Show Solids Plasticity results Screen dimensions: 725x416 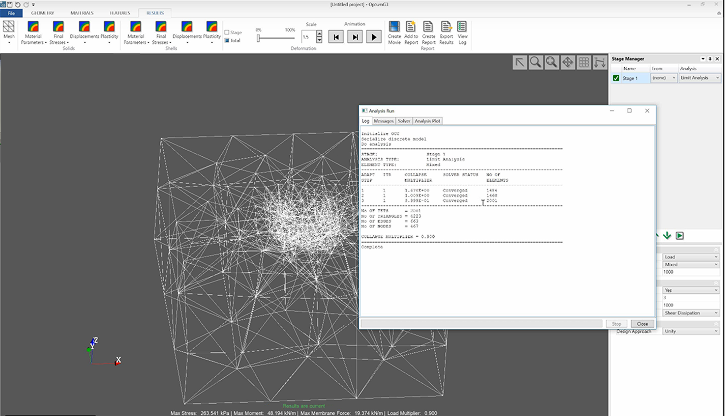point(109,32)
